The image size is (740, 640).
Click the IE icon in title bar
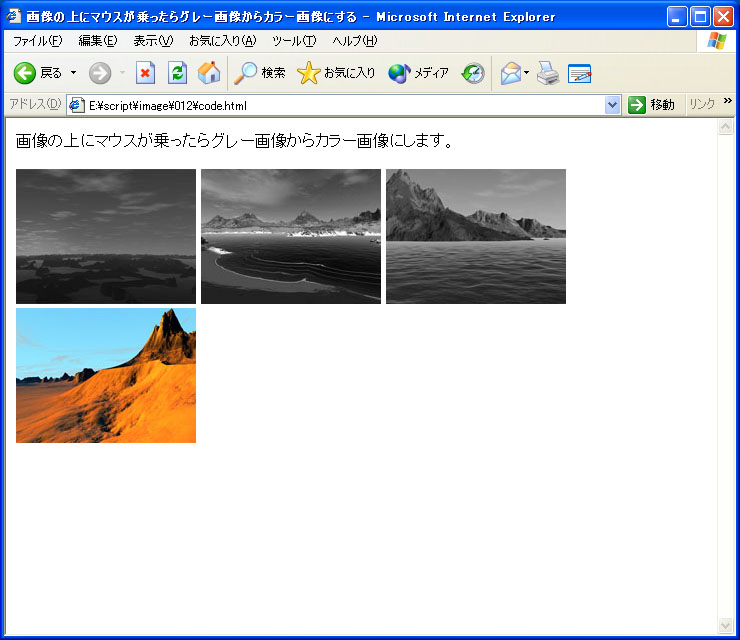click(13, 17)
